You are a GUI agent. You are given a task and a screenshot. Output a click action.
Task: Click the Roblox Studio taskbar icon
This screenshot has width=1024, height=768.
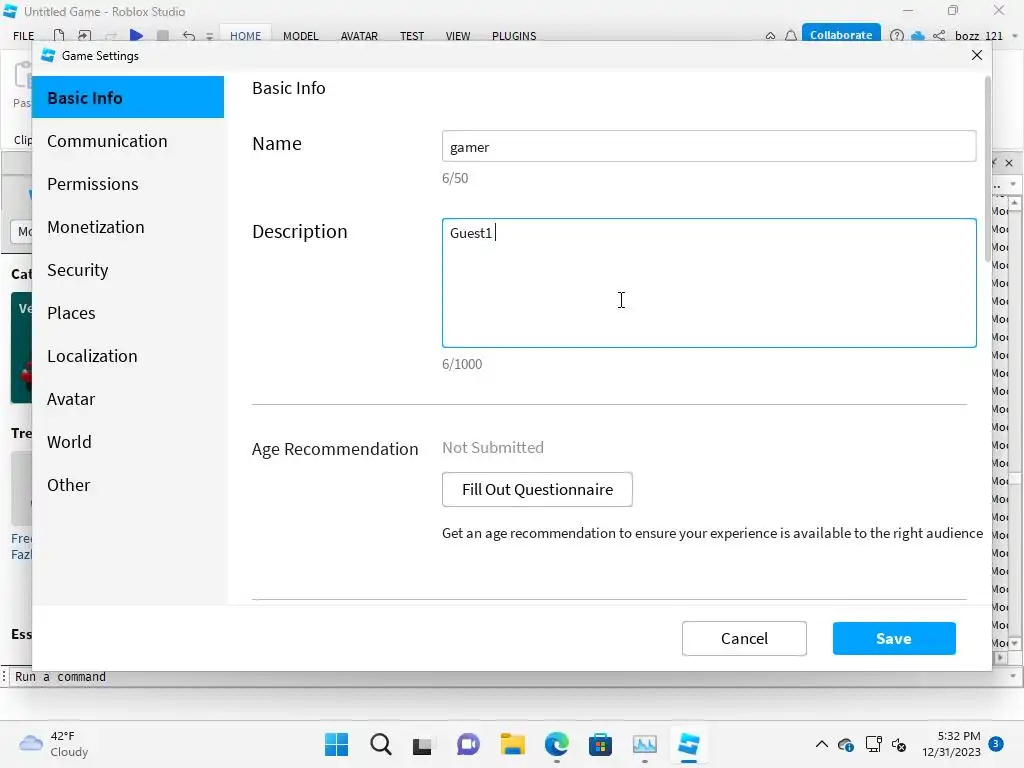[689, 744]
